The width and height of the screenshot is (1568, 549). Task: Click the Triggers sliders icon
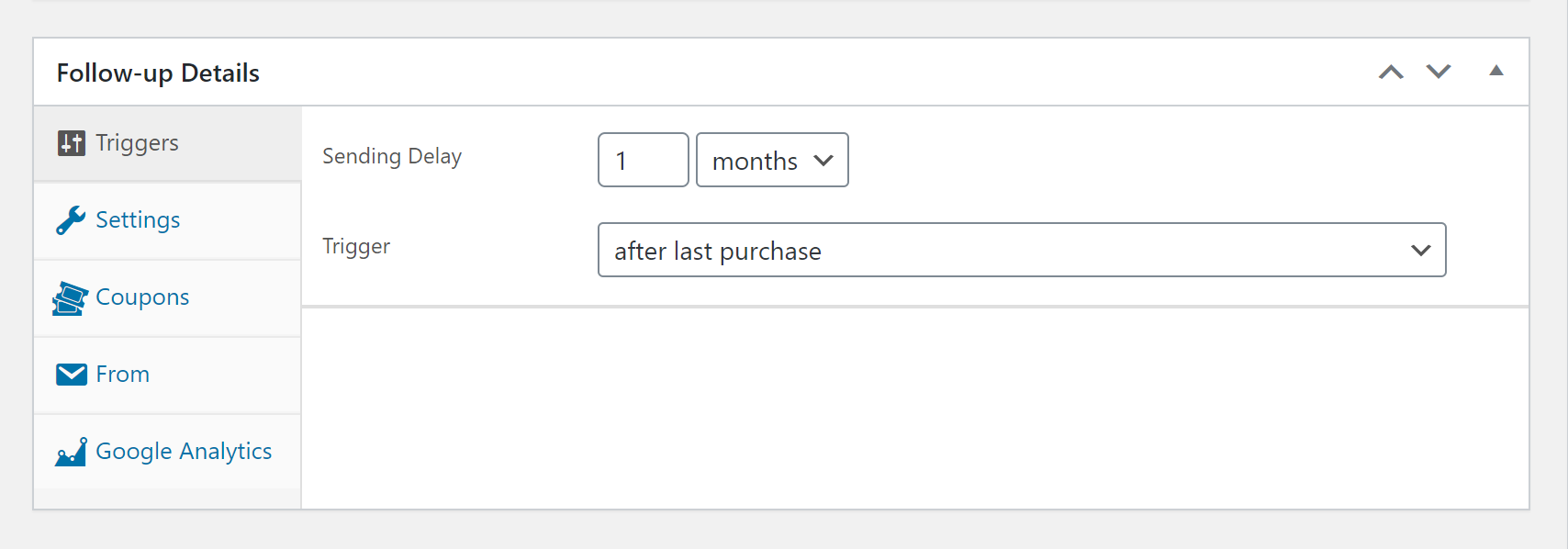tap(71, 143)
